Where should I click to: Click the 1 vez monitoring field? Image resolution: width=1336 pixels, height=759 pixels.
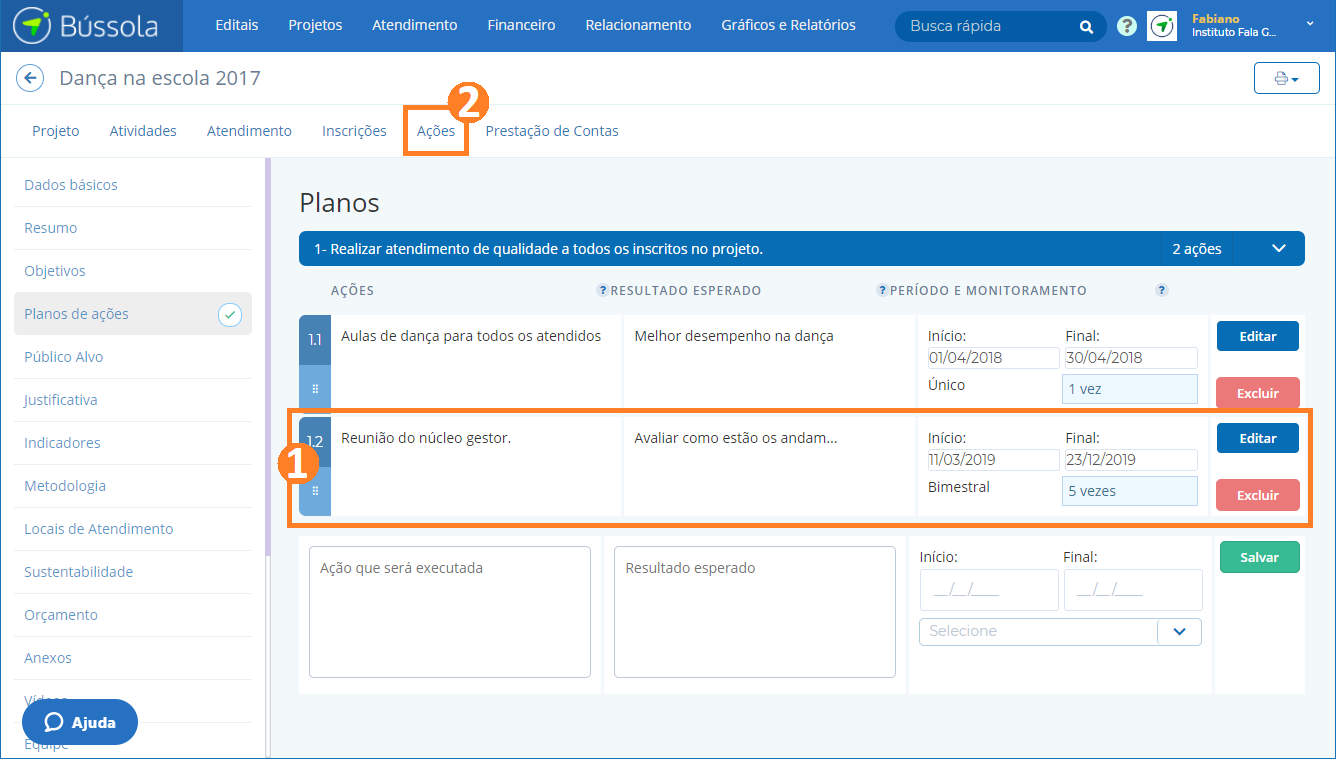point(1130,389)
